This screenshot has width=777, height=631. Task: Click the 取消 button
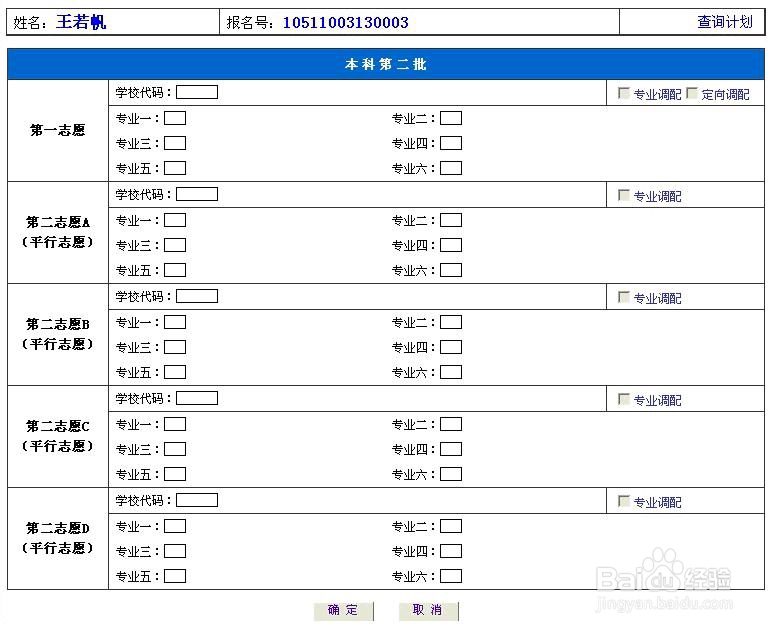[428, 610]
